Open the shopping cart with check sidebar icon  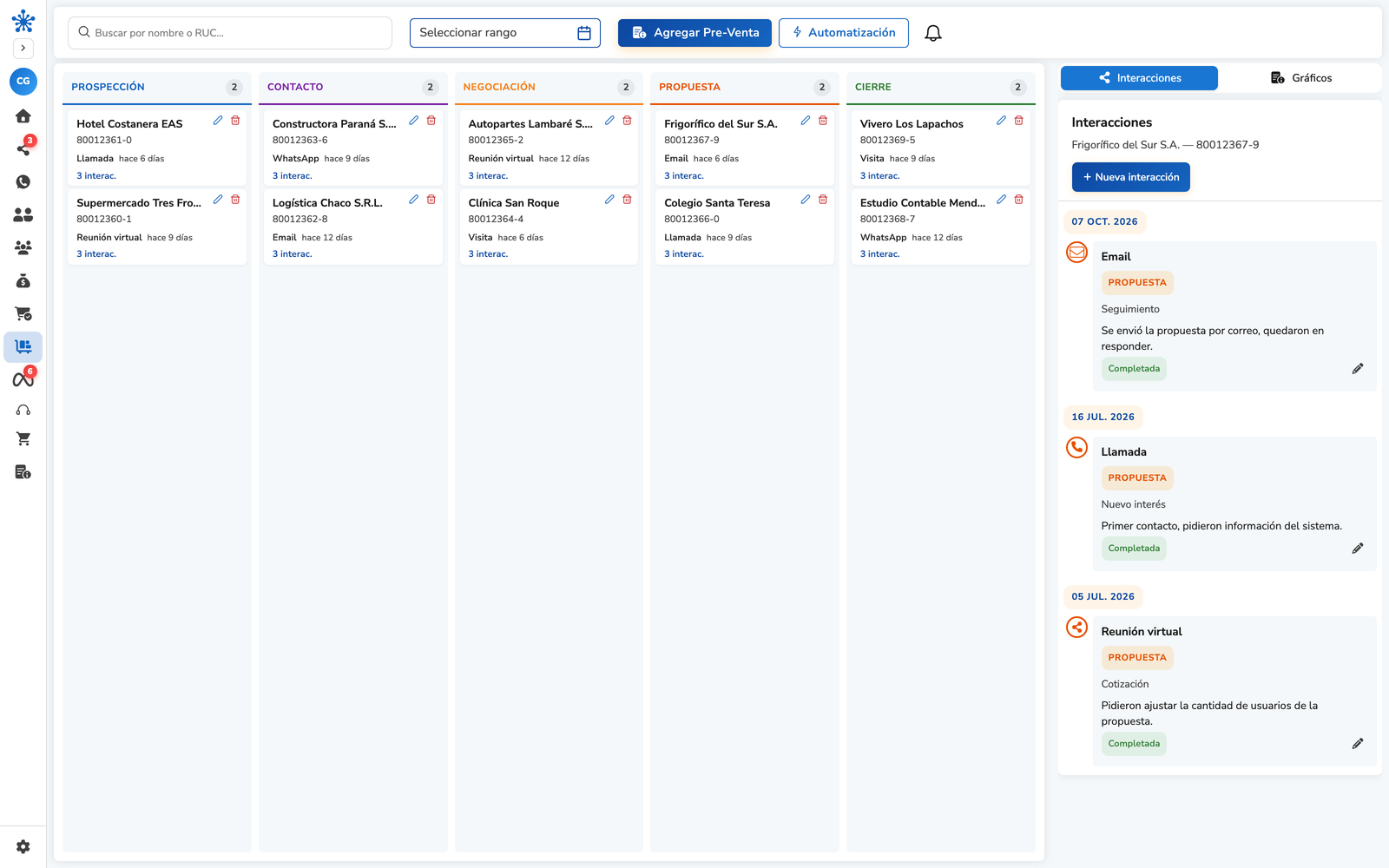tap(23, 313)
